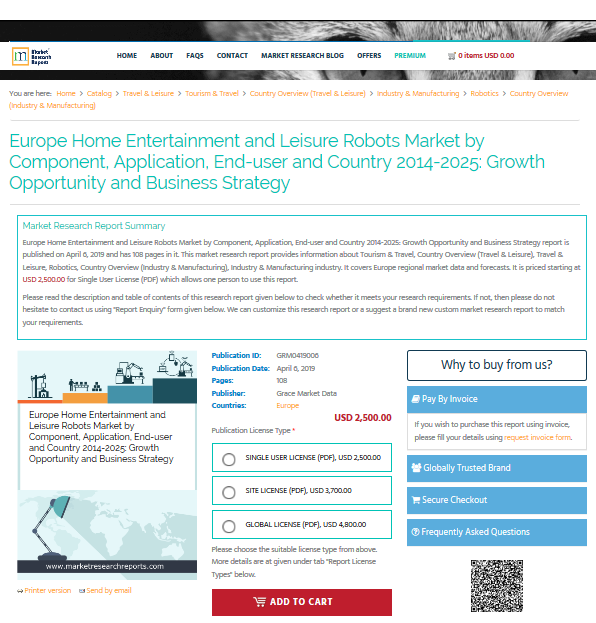Screen dimensions: 596x623
Task: Click Tourism & Travel breadcrumb link
Action: [x=212, y=93]
